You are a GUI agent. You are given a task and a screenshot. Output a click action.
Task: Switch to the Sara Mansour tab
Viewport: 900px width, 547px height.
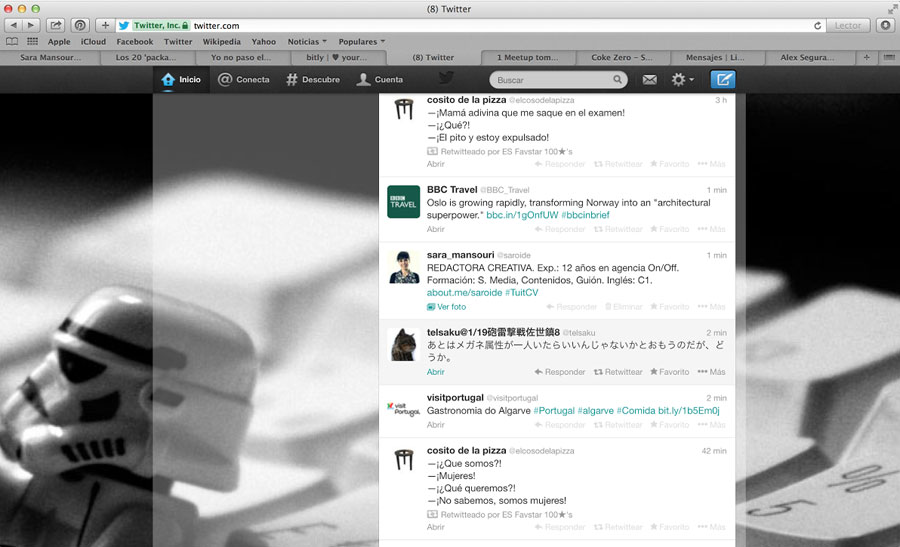click(50, 57)
